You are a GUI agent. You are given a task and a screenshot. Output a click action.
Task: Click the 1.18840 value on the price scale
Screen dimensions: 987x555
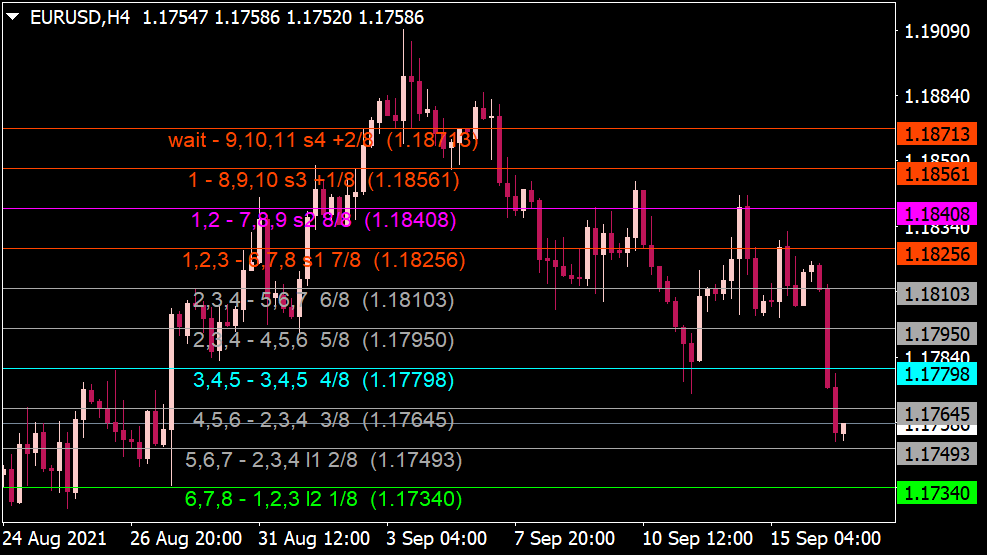pyautogui.click(x=937, y=96)
